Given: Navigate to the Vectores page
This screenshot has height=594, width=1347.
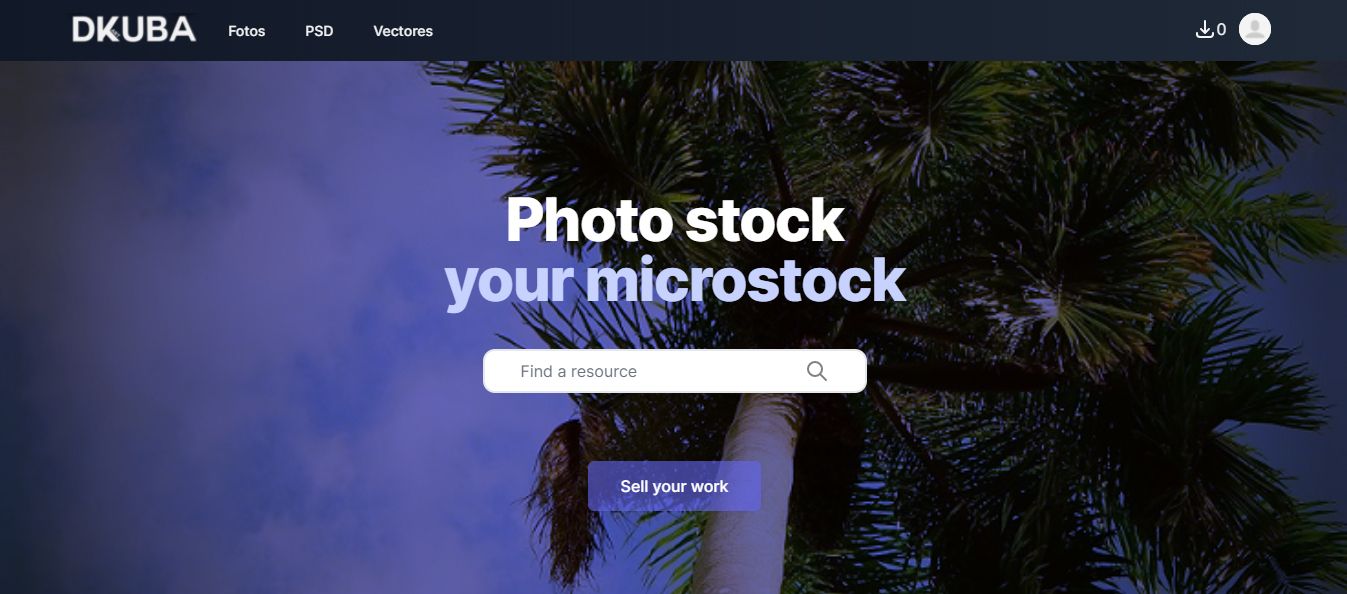Looking at the screenshot, I should click(x=403, y=31).
